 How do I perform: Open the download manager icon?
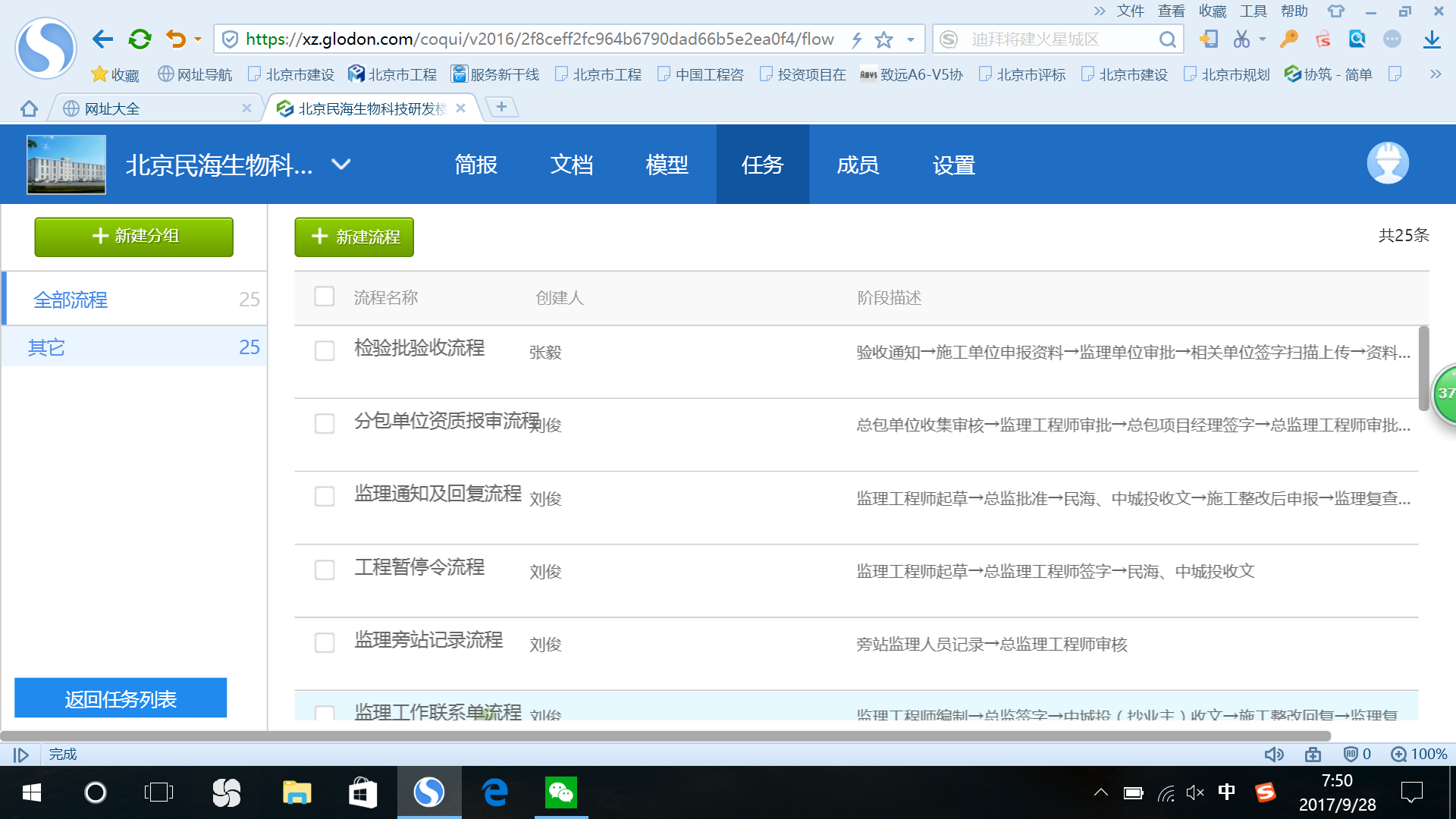[x=1432, y=39]
